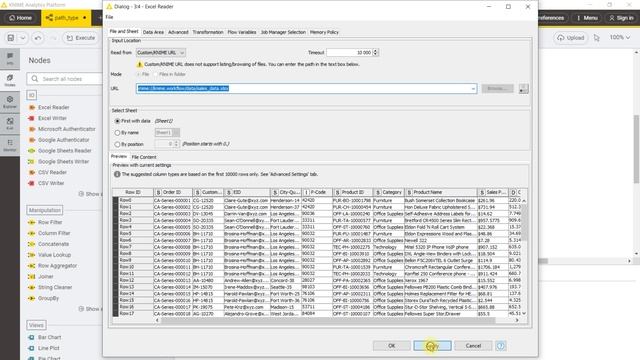Viewport: 640px width, 360px height.
Task: Click the Concatenate node icon
Action: click(x=31, y=244)
